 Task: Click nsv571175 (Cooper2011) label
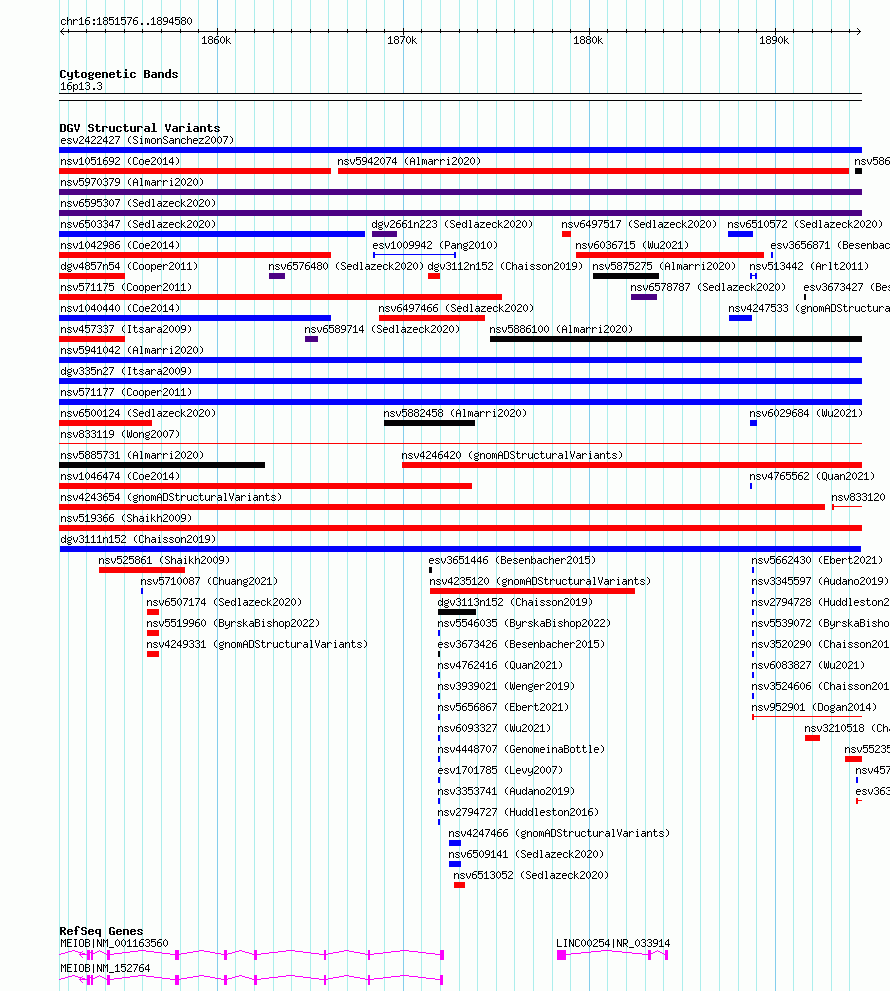[x=126, y=287]
